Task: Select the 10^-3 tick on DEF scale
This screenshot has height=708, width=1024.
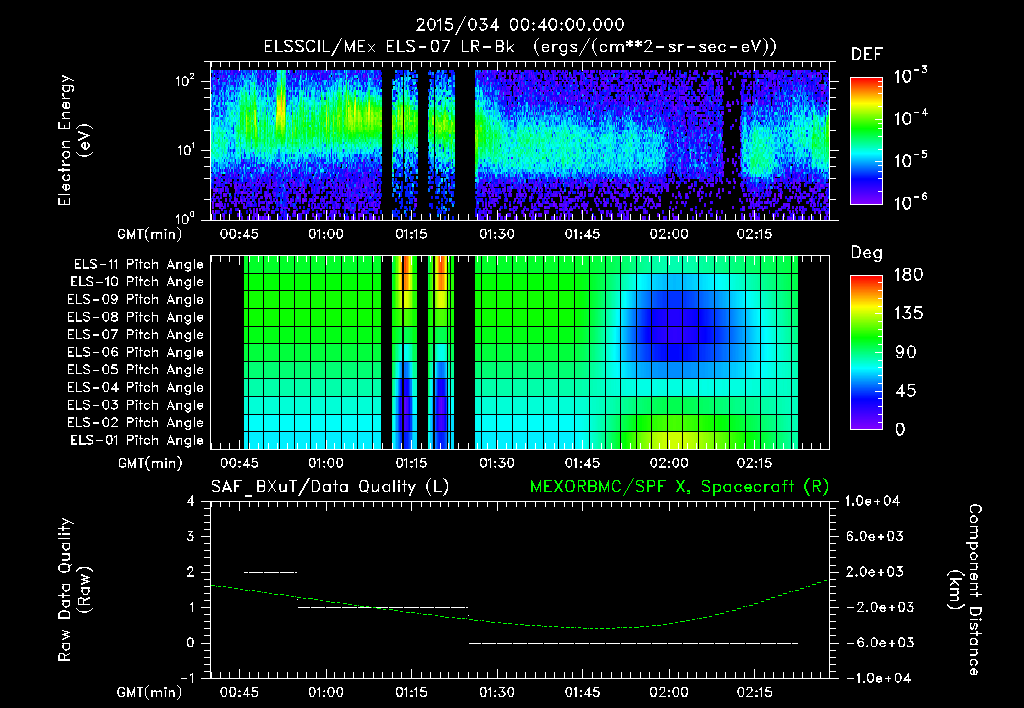Action: coord(910,75)
